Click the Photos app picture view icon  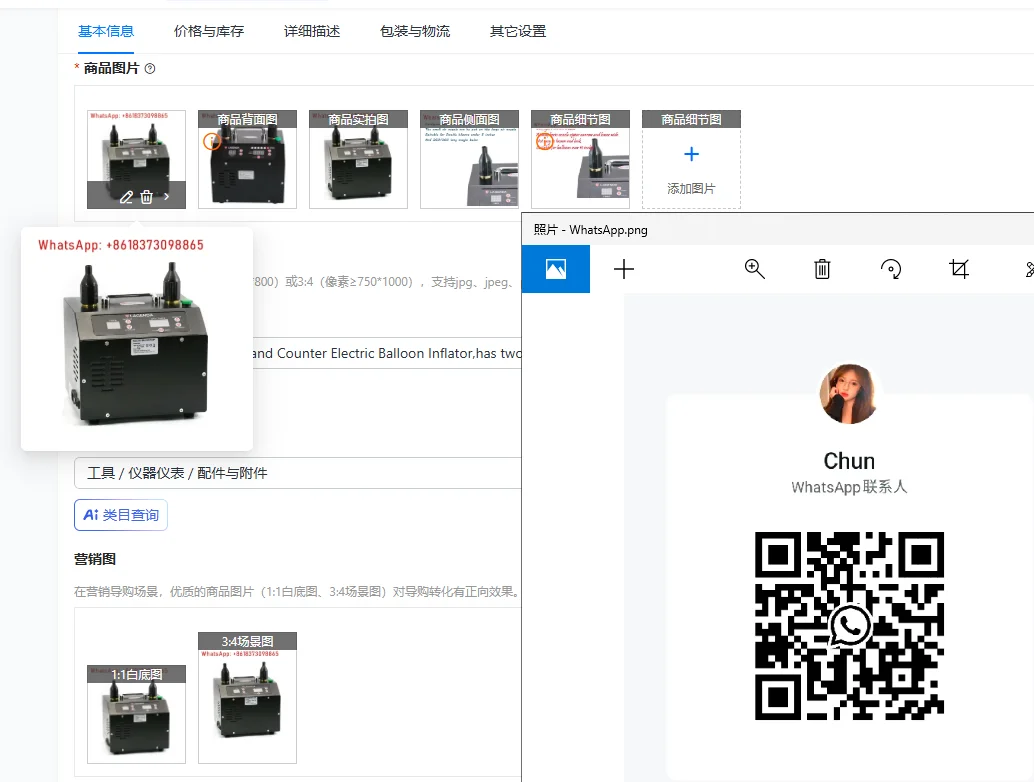point(556,269)
